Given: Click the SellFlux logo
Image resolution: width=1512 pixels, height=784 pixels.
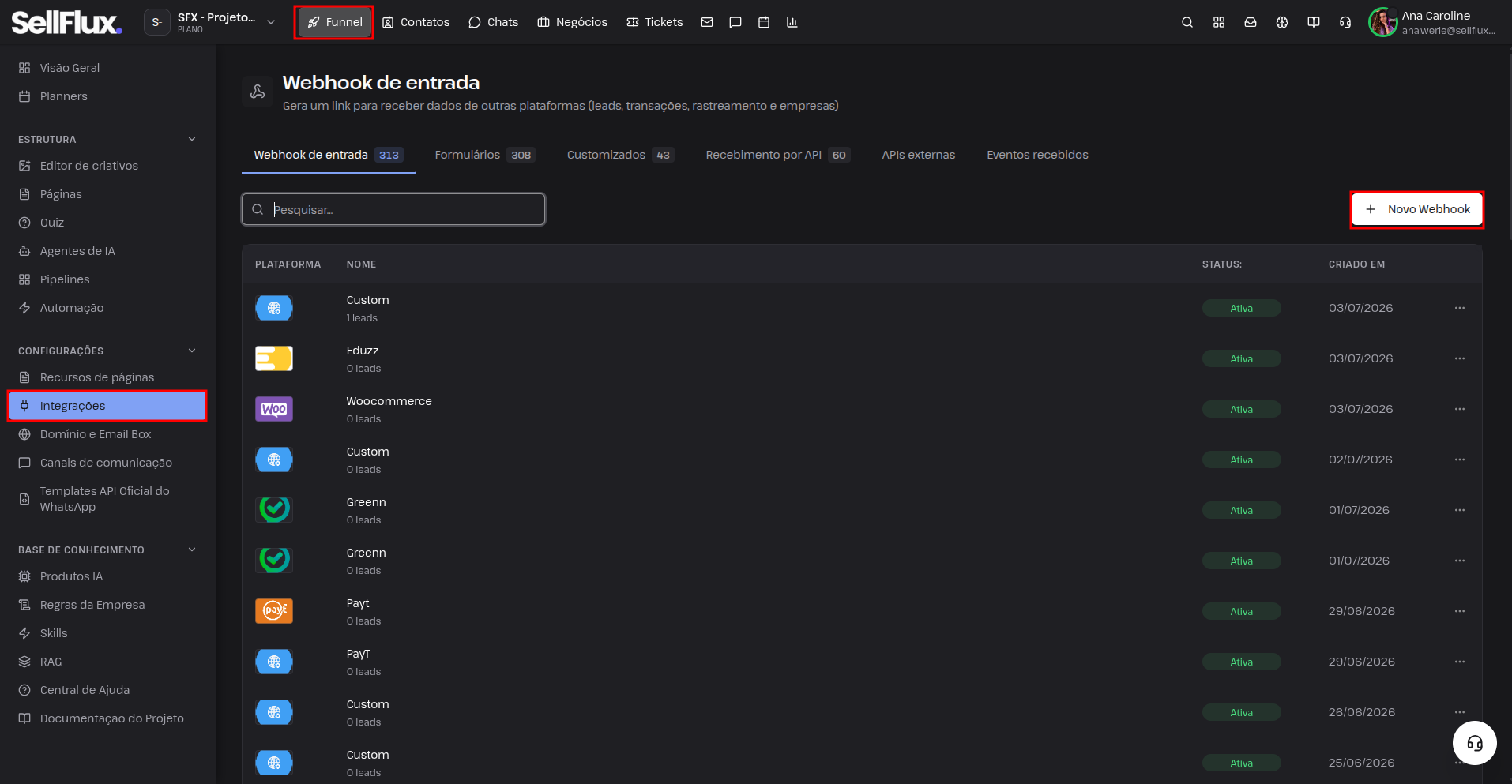Looking at the screenshot, I should point(66,22).
